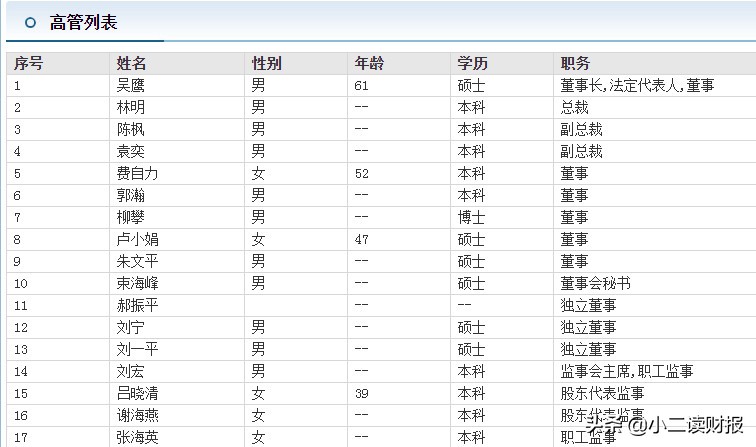The height and width of the screenshot is (447, 756).
Task: Select the name 吕晓清
Action: [x=137, y=393]
